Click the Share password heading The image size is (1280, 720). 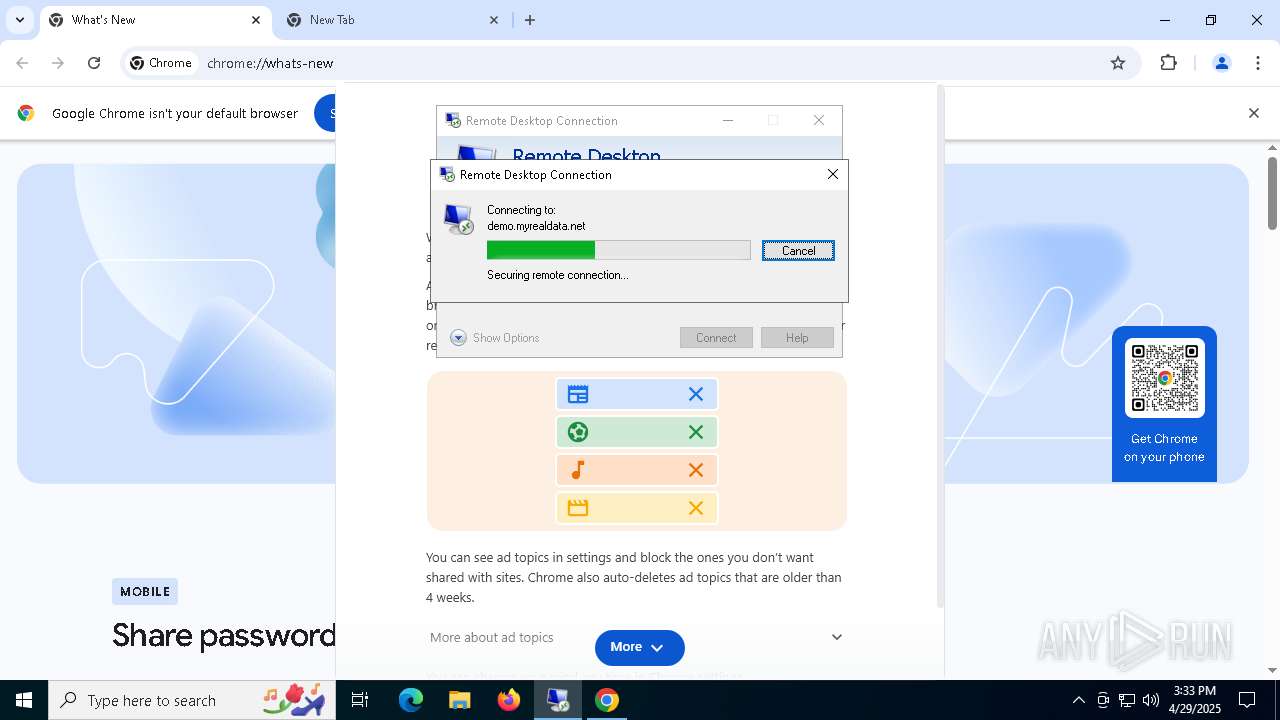[224, 635]
